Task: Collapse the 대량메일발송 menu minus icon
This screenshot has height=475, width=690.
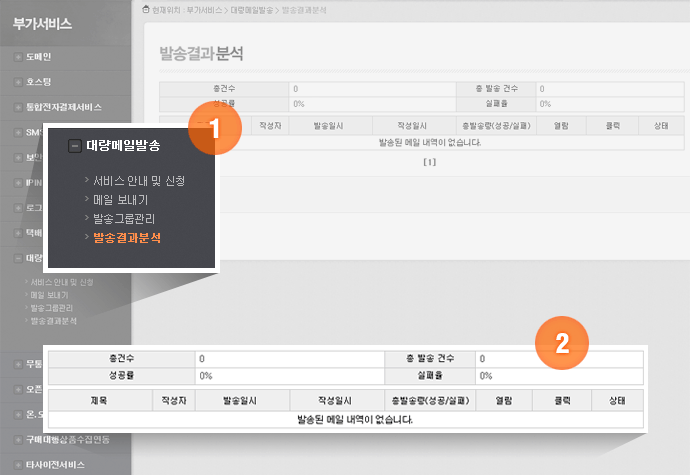Action: tap(74, 146)
